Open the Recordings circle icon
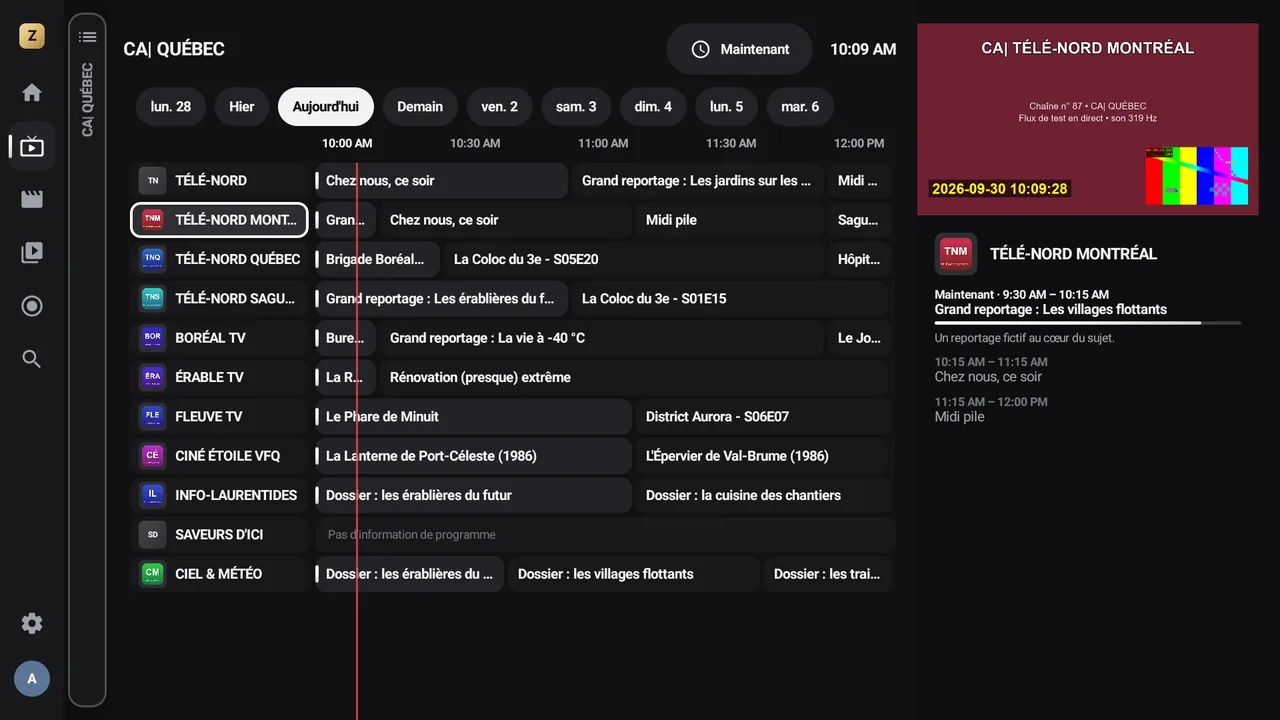 coord(32,306)
